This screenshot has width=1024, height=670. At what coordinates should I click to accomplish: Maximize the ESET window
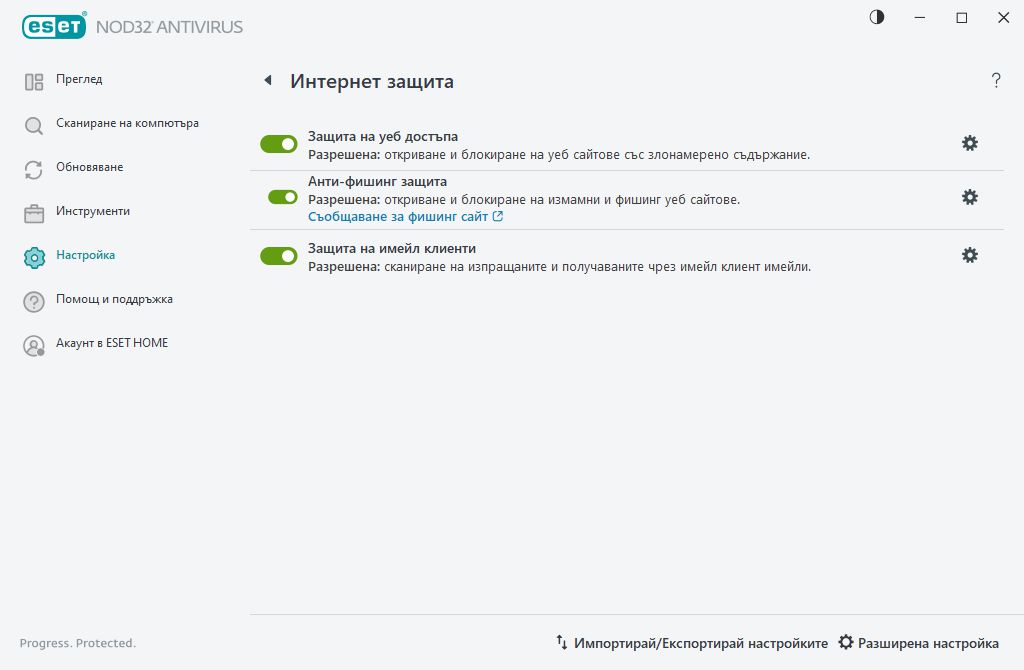coord(961,18)
